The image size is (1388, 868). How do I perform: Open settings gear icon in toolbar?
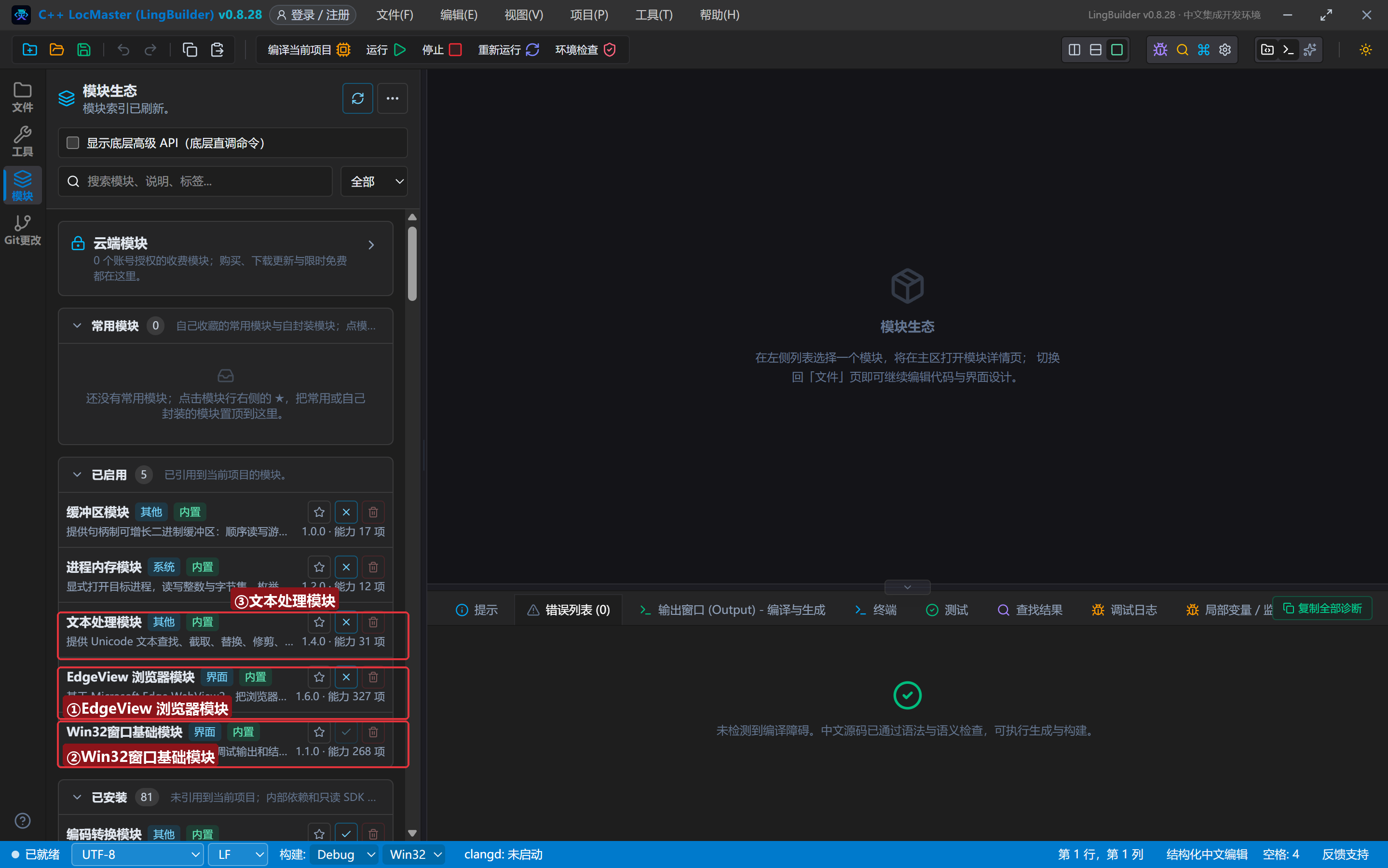[1225, 50]
